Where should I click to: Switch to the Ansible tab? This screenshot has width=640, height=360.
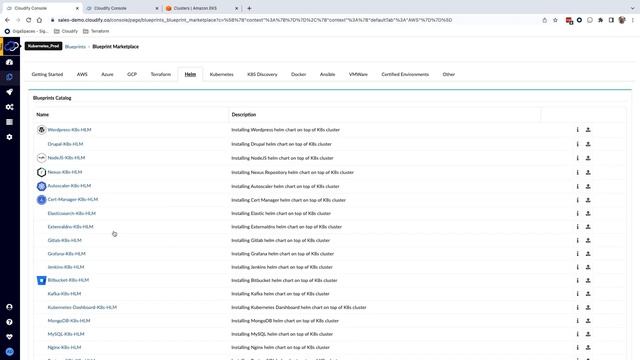[327, 74]
